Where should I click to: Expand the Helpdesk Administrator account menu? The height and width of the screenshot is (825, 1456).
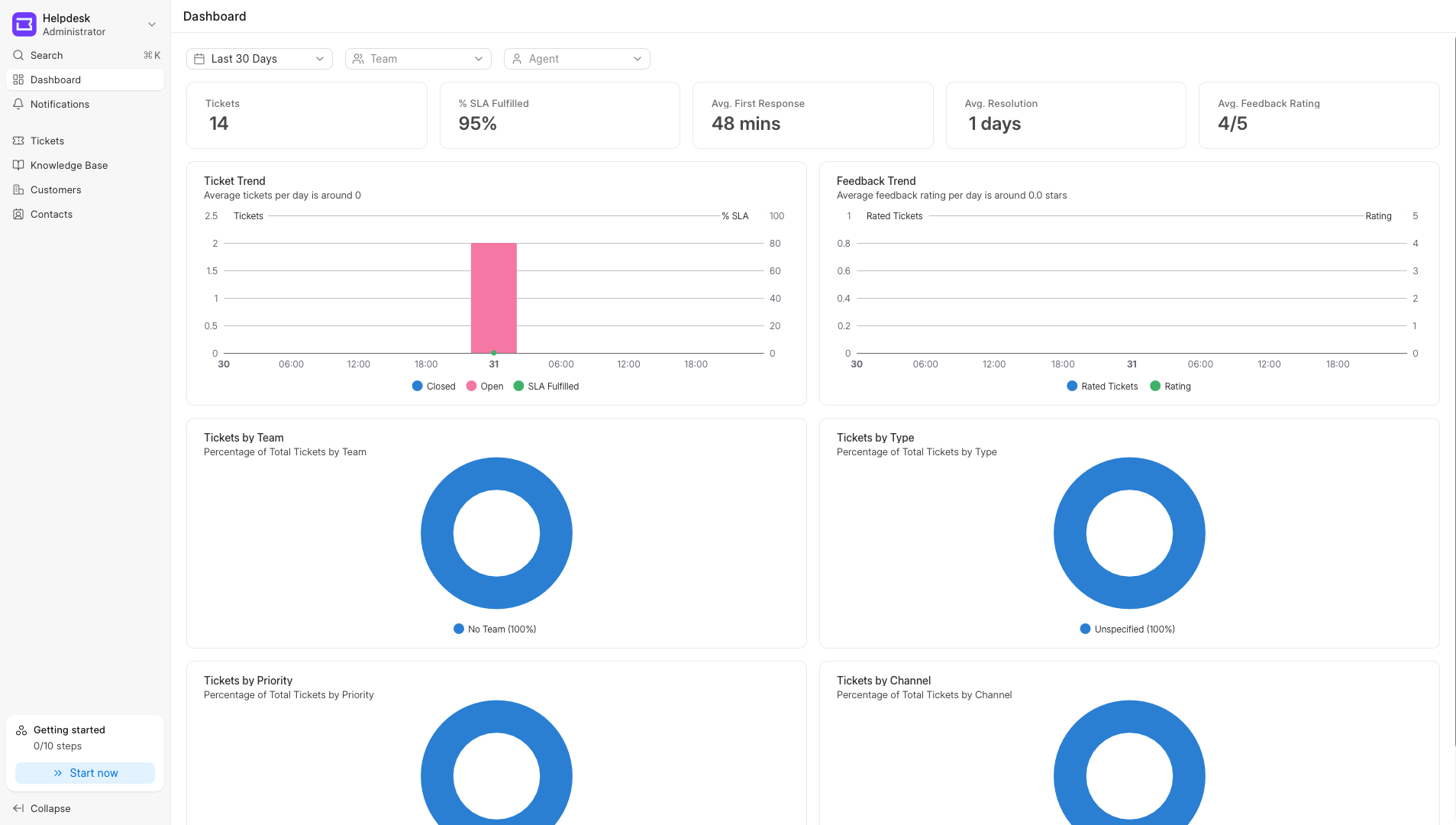click(x=152, y=24)
